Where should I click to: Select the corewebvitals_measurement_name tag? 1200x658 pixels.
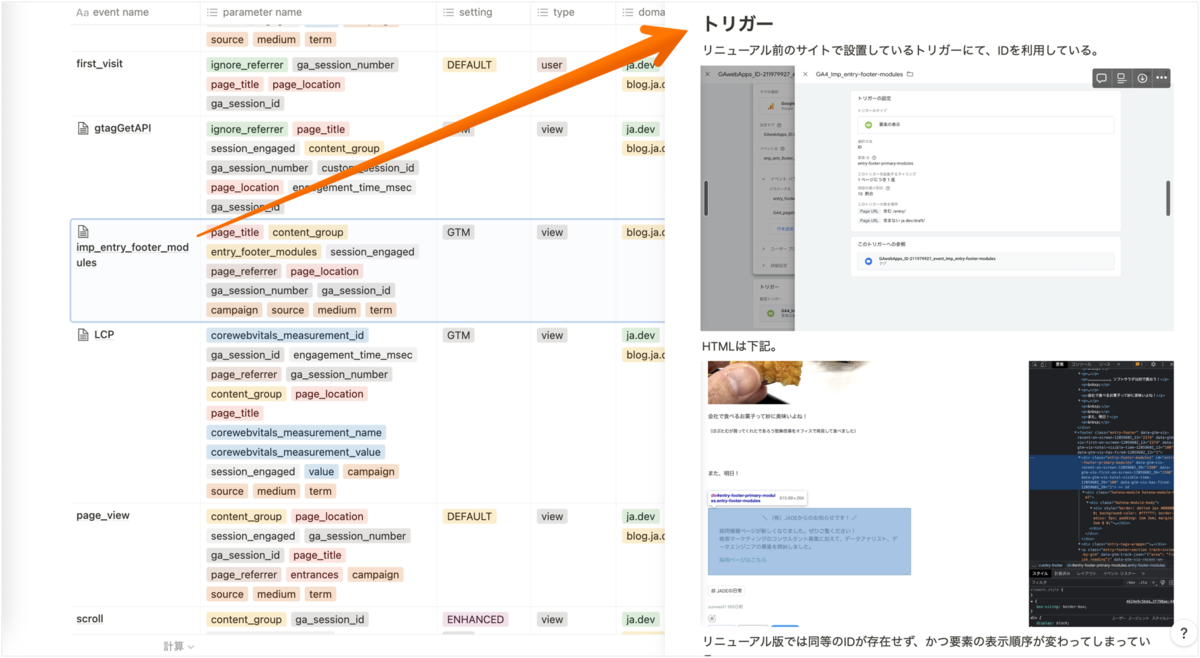tap(296, 433)
